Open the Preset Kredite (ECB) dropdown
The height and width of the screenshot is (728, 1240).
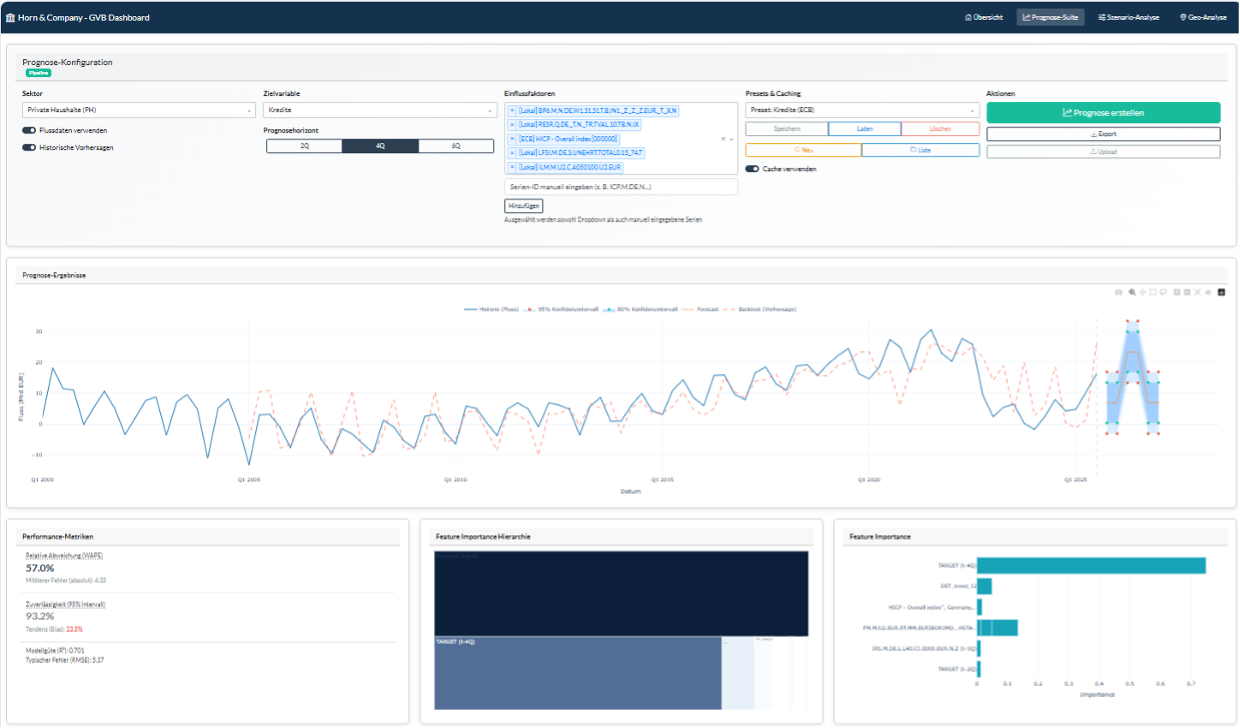point(862,110)
